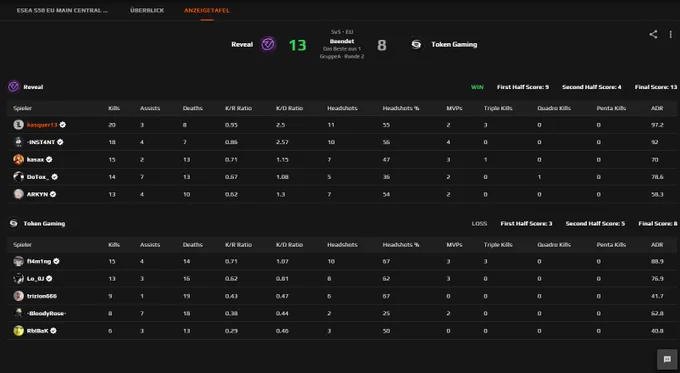680x373 pixels.
Task: Click Reveal's score of 13
Action: pos(298,45)
